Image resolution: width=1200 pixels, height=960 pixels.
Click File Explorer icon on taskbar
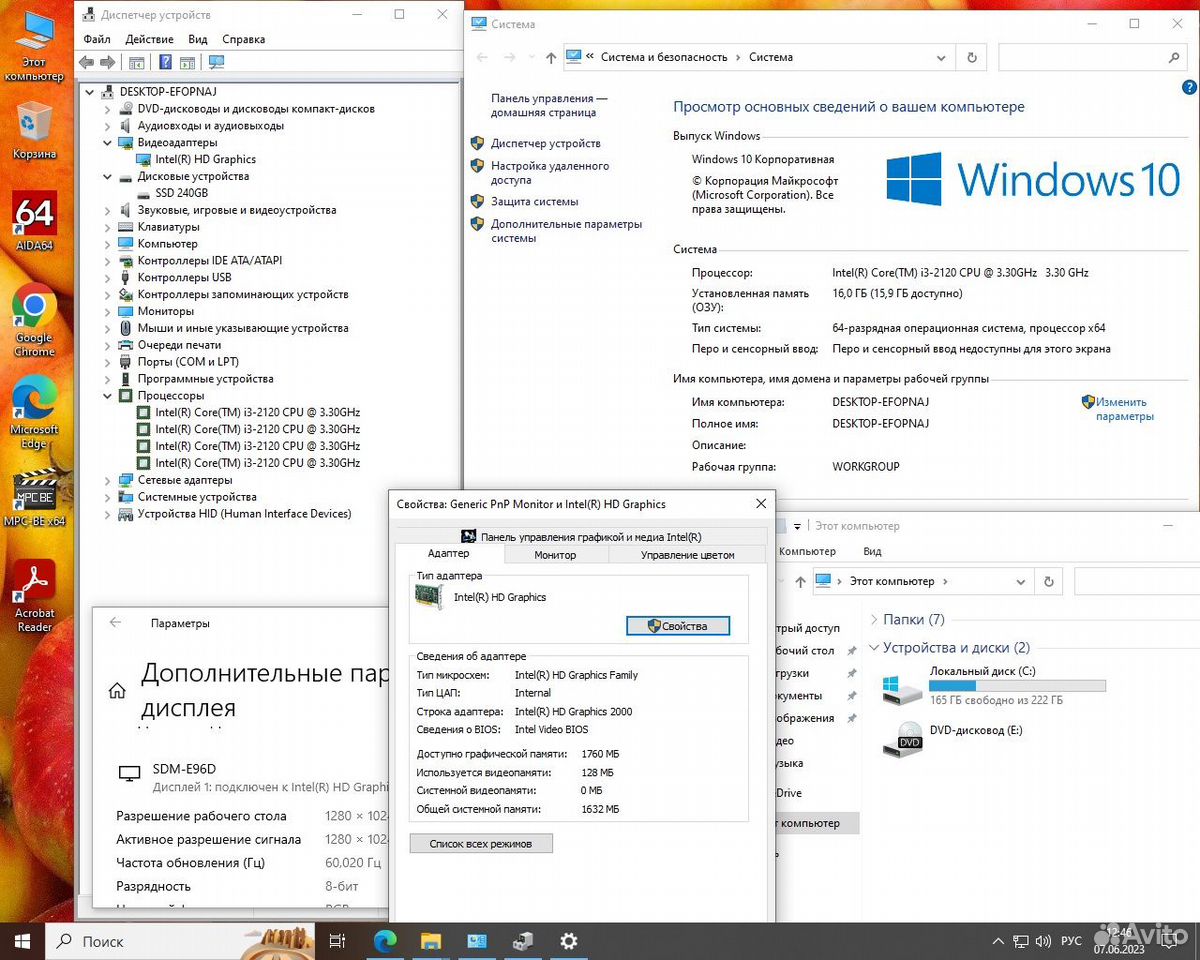click(x=431, y=941)
